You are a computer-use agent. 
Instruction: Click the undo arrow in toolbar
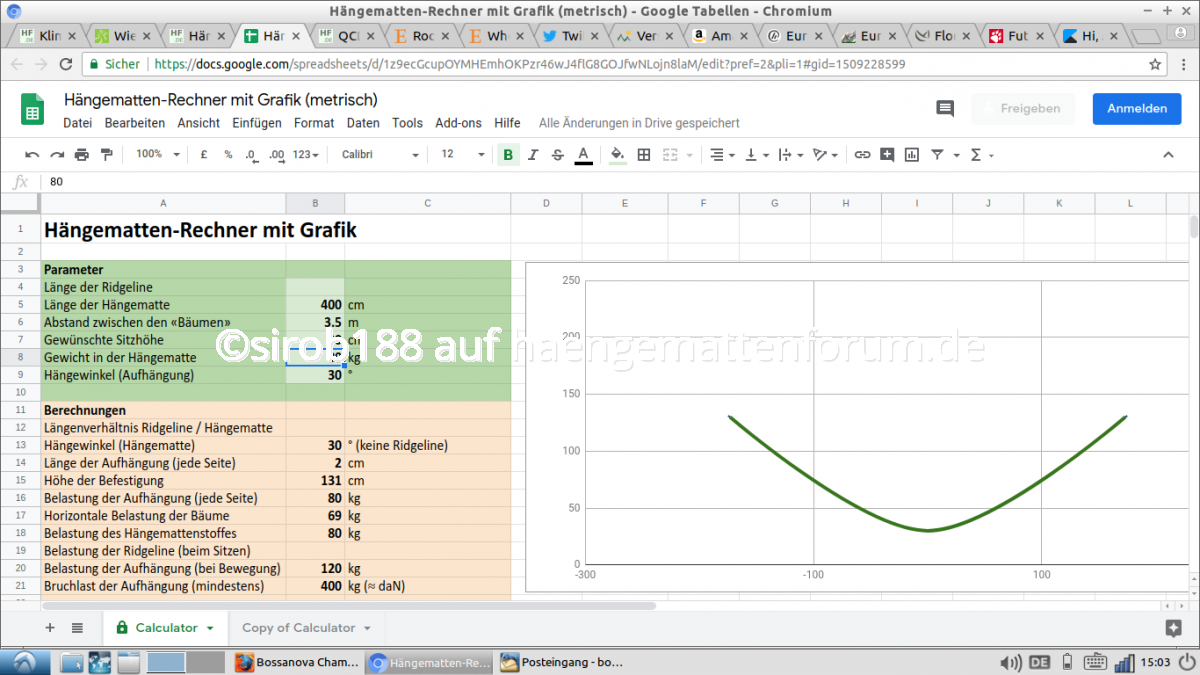point(32,155)
